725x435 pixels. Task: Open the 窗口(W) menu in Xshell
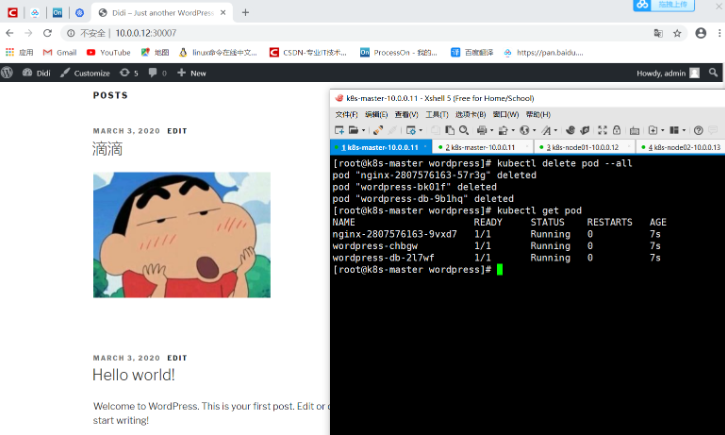[x=505, y=114]
